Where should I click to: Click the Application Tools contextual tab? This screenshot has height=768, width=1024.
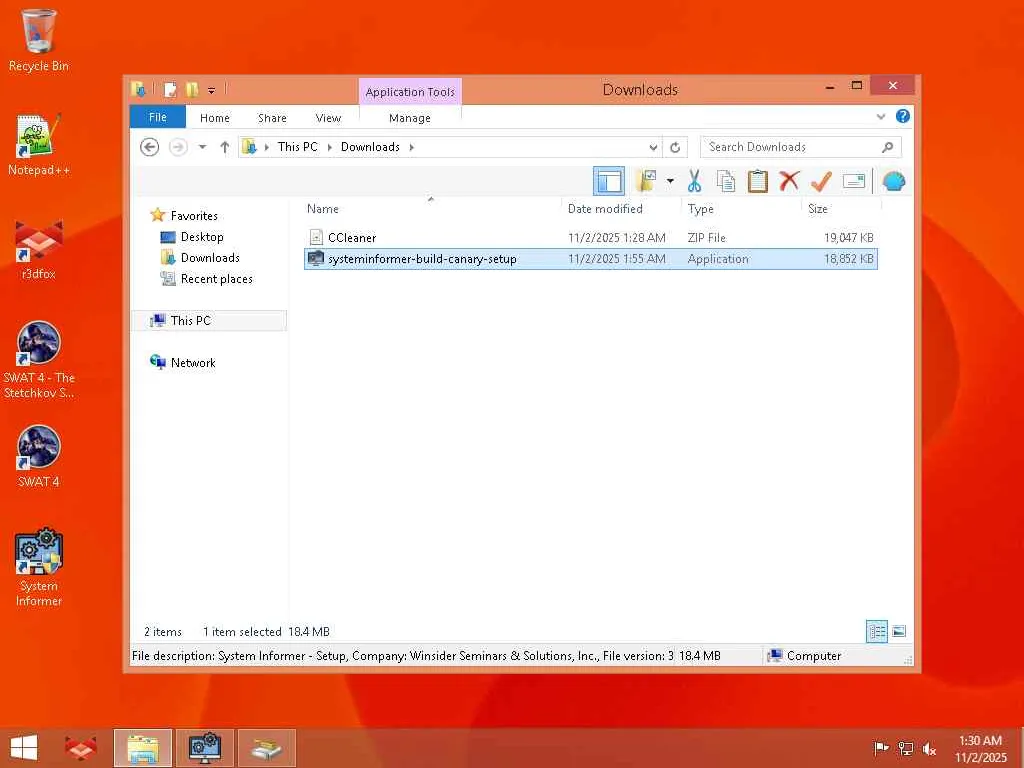pos(410,91)
